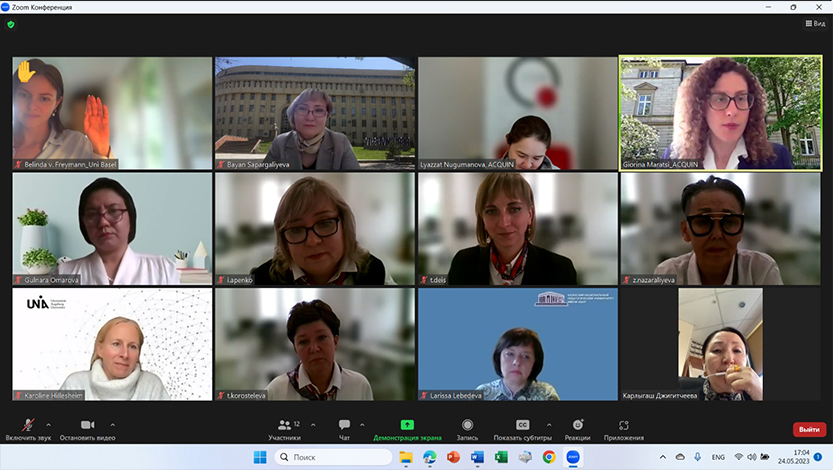Expand video options arrow beside camera
Viewport: 833px width, 470px height.
(112, 424)
